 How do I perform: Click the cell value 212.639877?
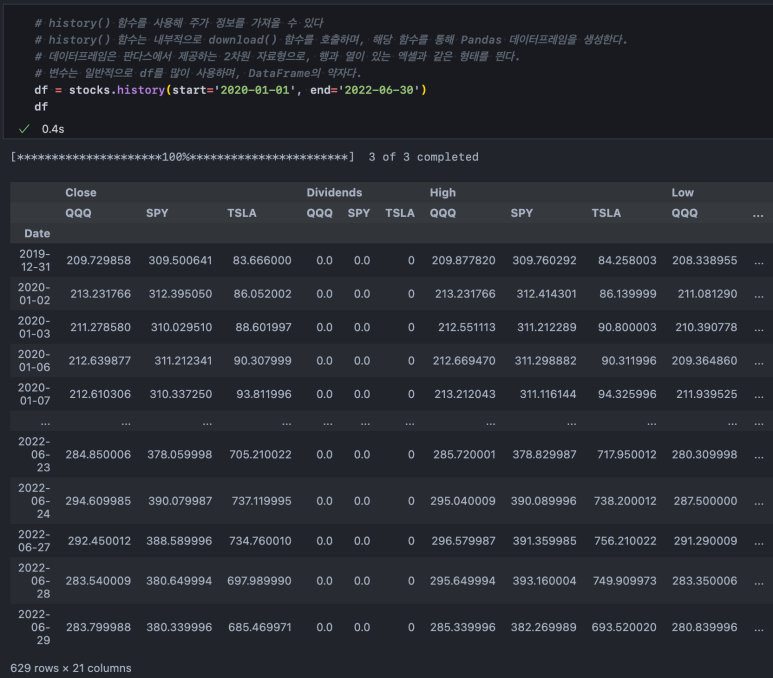click(x=100, y=361)
